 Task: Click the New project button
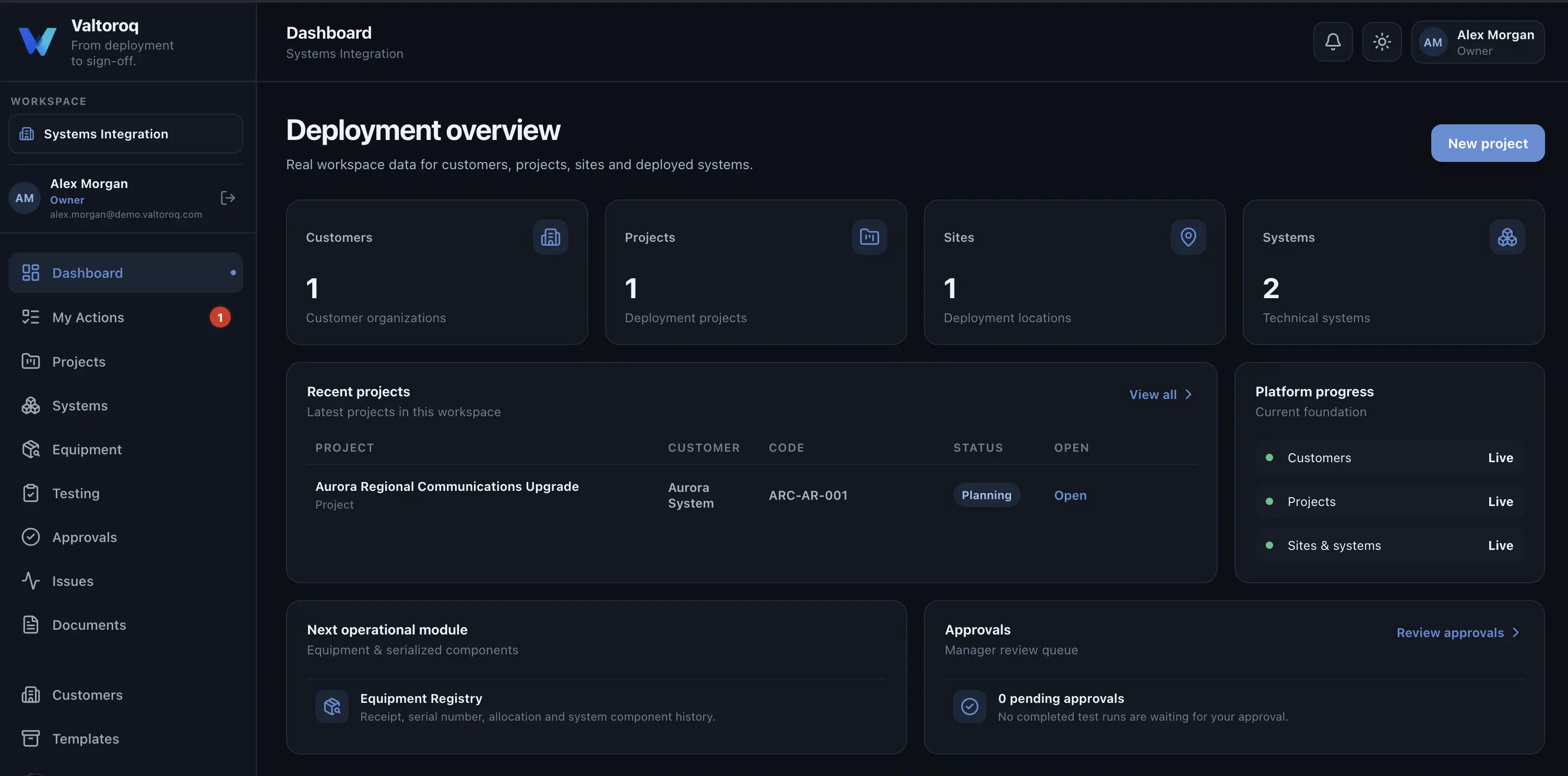[x=1488, y=143]
